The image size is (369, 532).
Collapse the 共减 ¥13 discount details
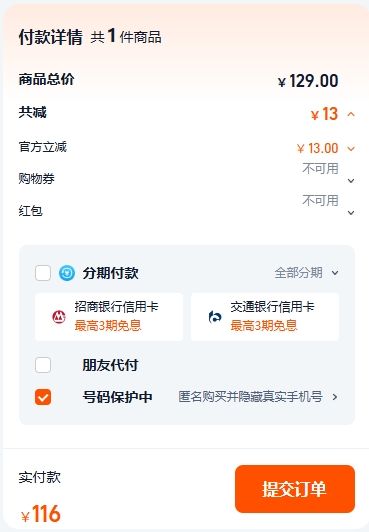[351, 114]
